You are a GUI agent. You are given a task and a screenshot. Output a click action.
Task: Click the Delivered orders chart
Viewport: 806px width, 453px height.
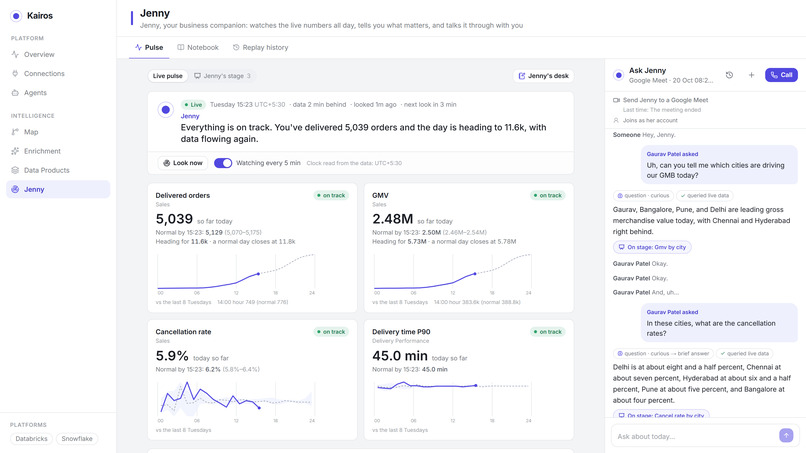(x=236, y=274)
